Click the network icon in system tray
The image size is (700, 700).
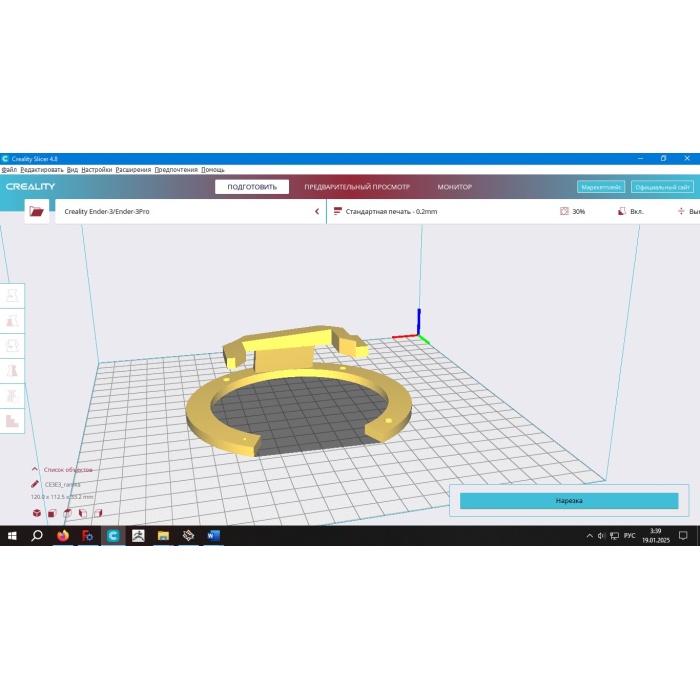tap(614, 535)
